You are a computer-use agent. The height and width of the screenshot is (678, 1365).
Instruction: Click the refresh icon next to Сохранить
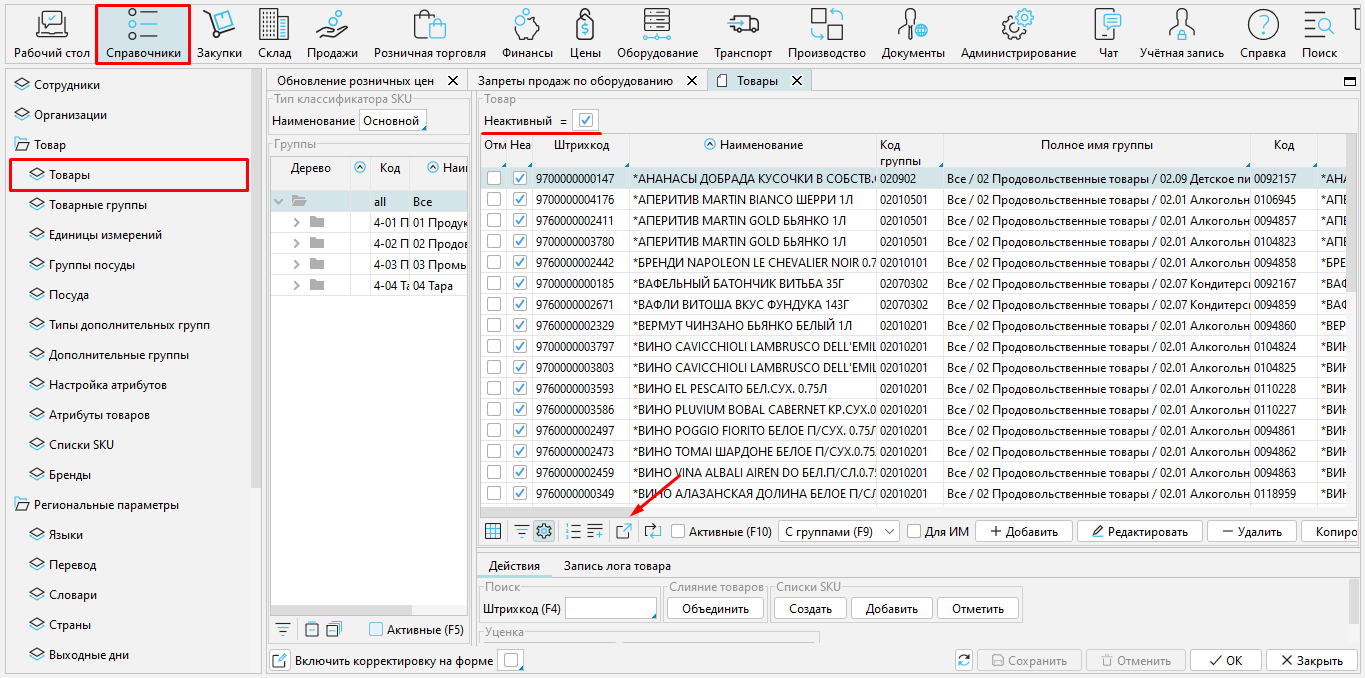click(964, 660)
